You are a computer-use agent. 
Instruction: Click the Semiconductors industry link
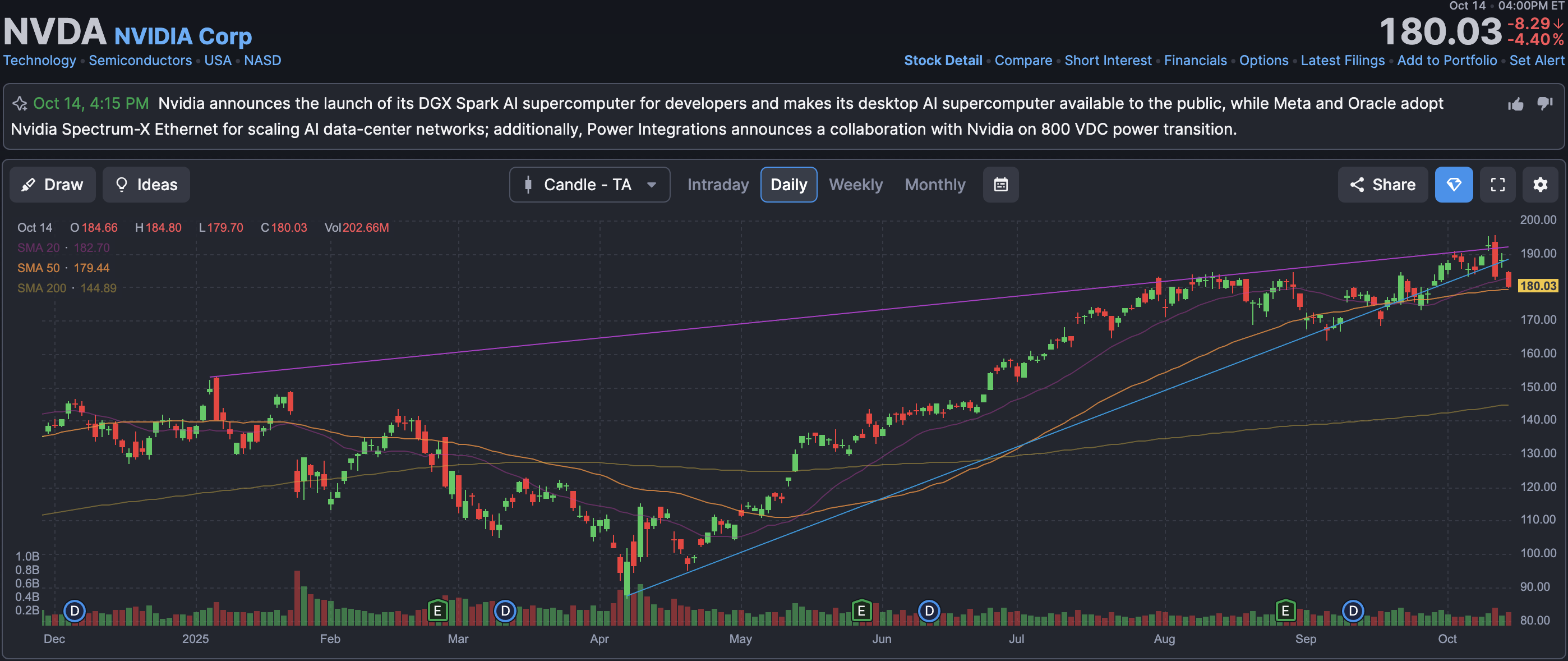(x=140, y=60)
